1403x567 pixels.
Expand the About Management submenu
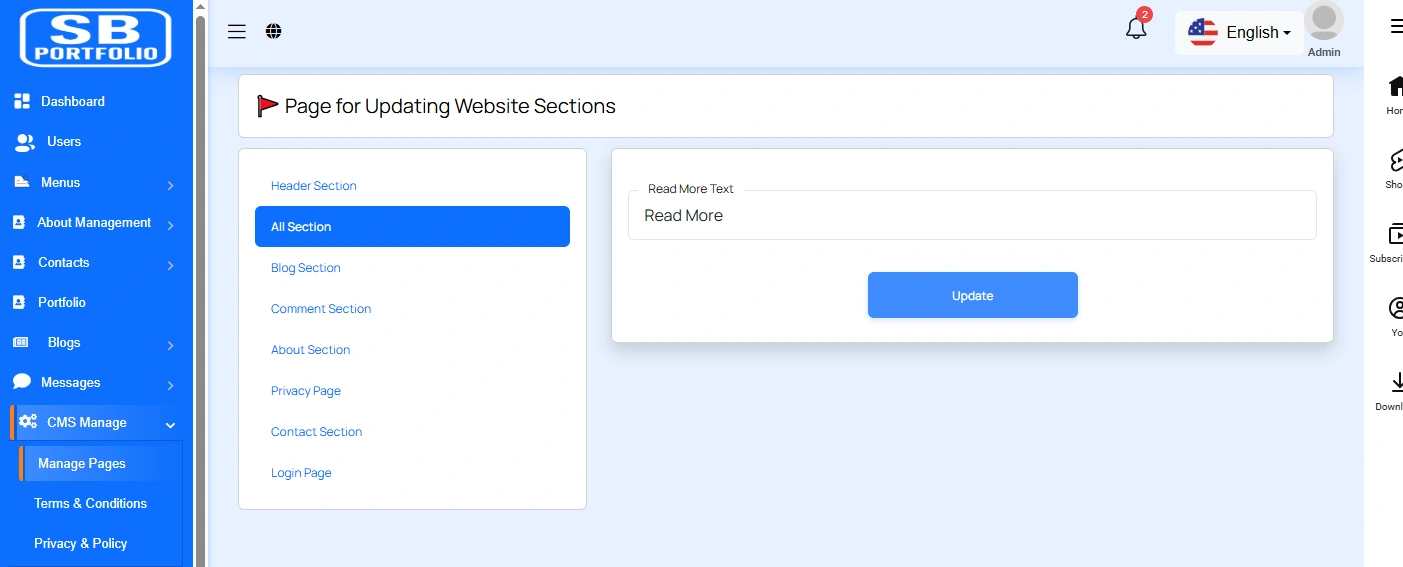click(x=171, y=225)
